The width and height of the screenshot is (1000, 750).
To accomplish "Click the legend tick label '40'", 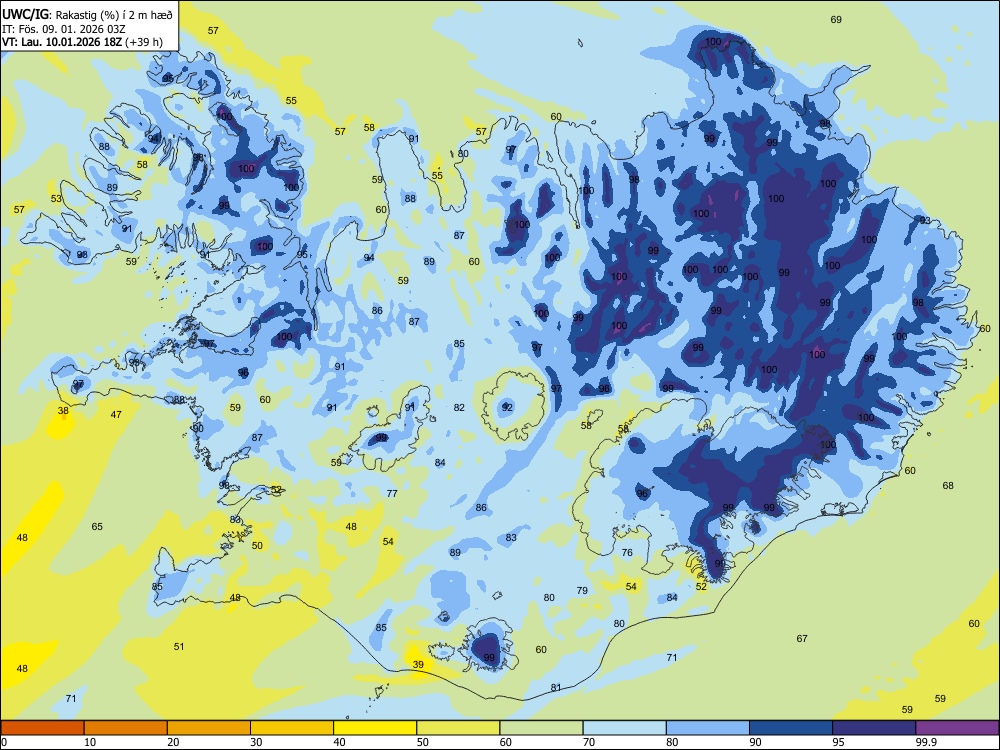I will click(340, 742).
